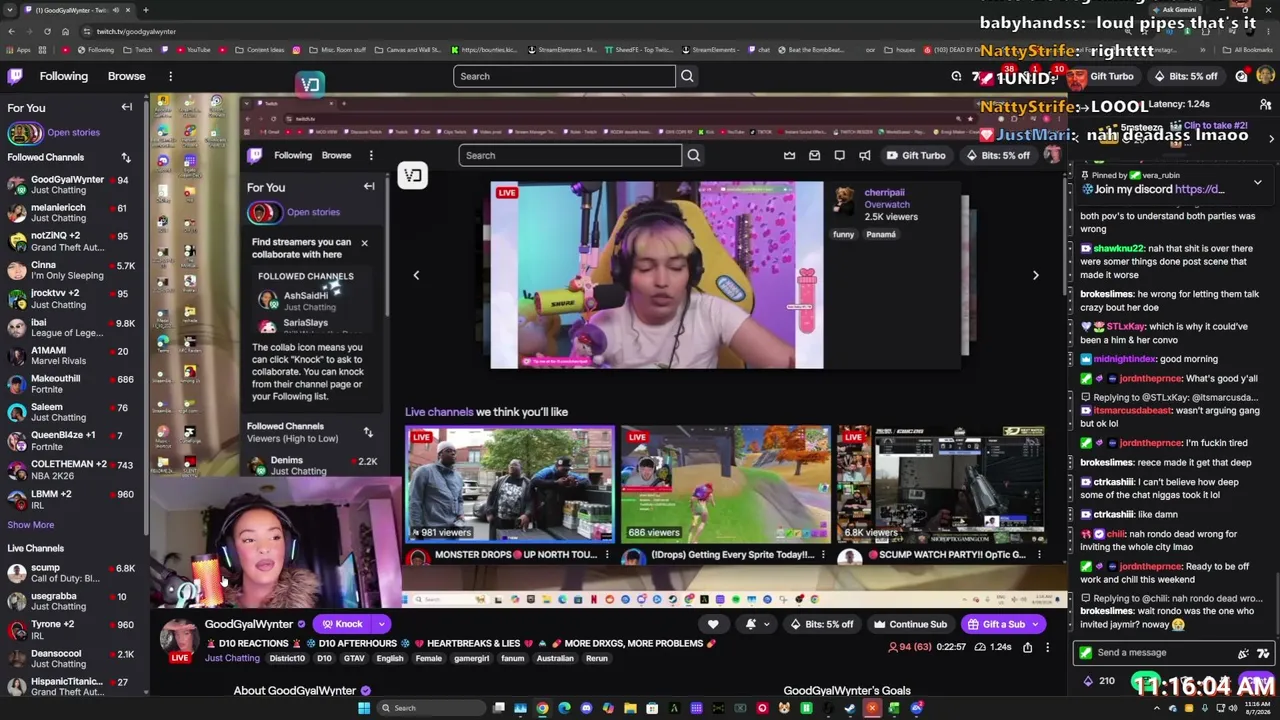The image size is (1280, 720).
Task: Open notification options chevron beside bell
Action: (x=766, y=624)
